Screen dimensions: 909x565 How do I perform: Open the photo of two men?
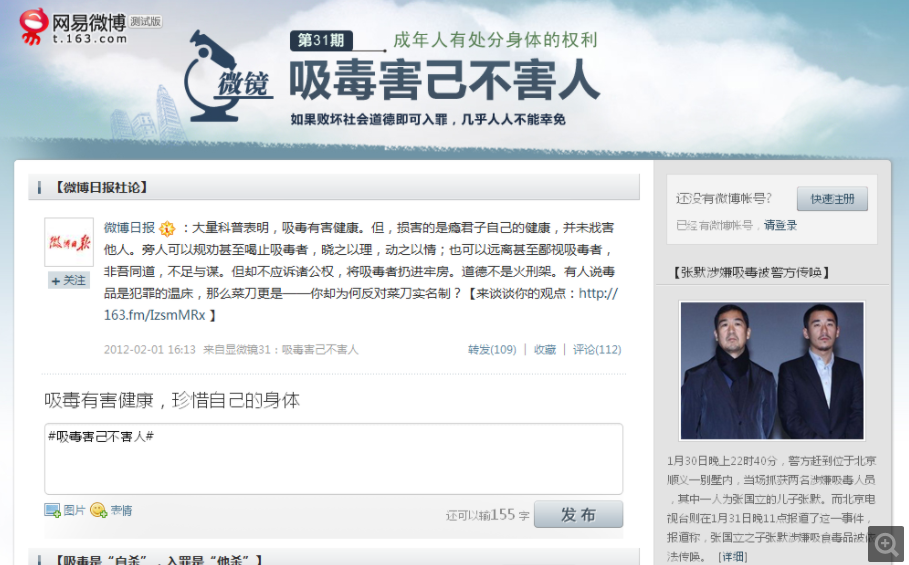pyautogui.click(x=772, y=370)
